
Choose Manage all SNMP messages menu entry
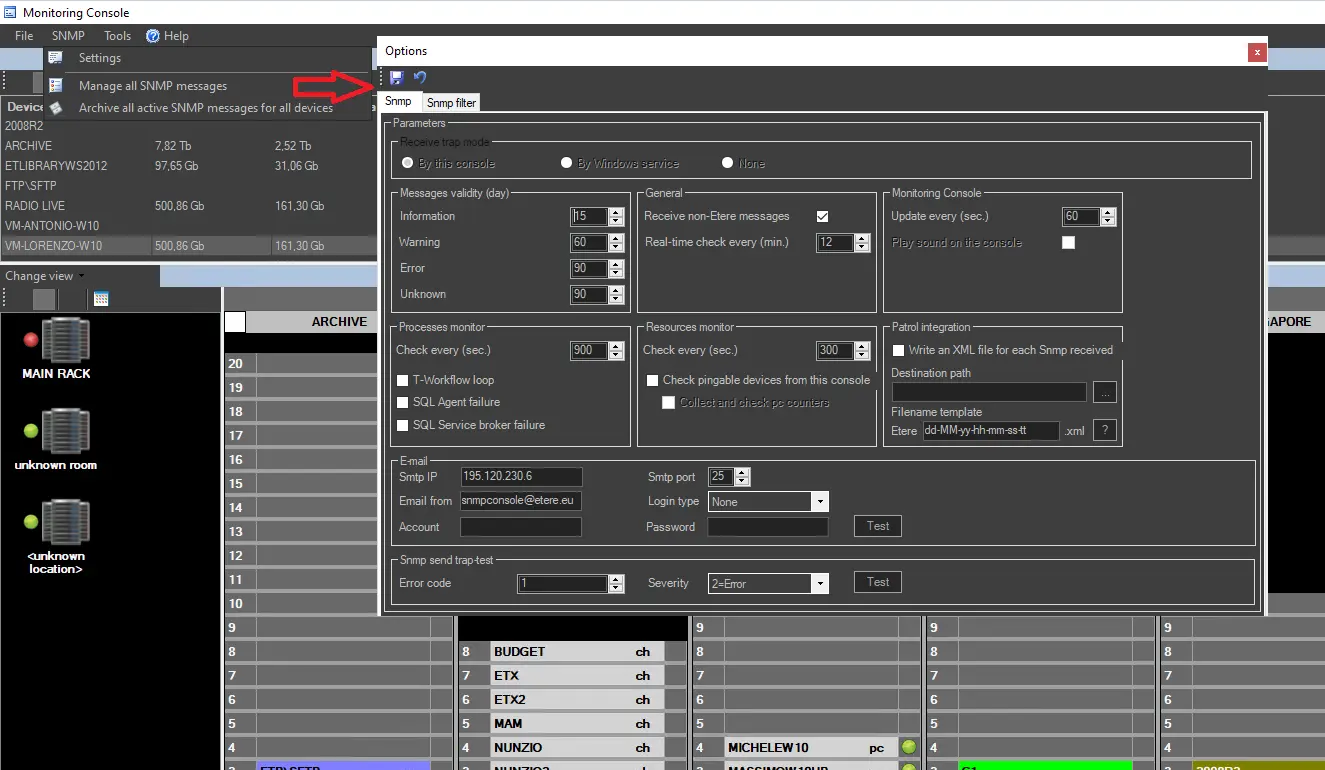coord(153,86)
